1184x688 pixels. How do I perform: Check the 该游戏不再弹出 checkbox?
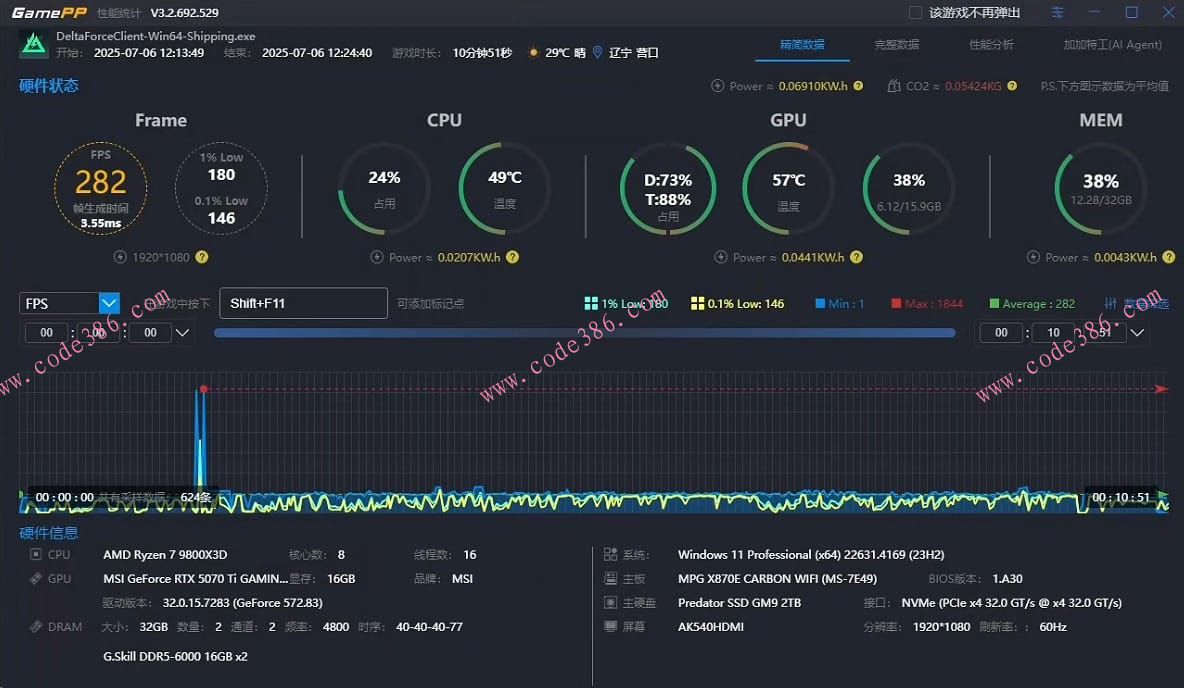coord(915,13)
